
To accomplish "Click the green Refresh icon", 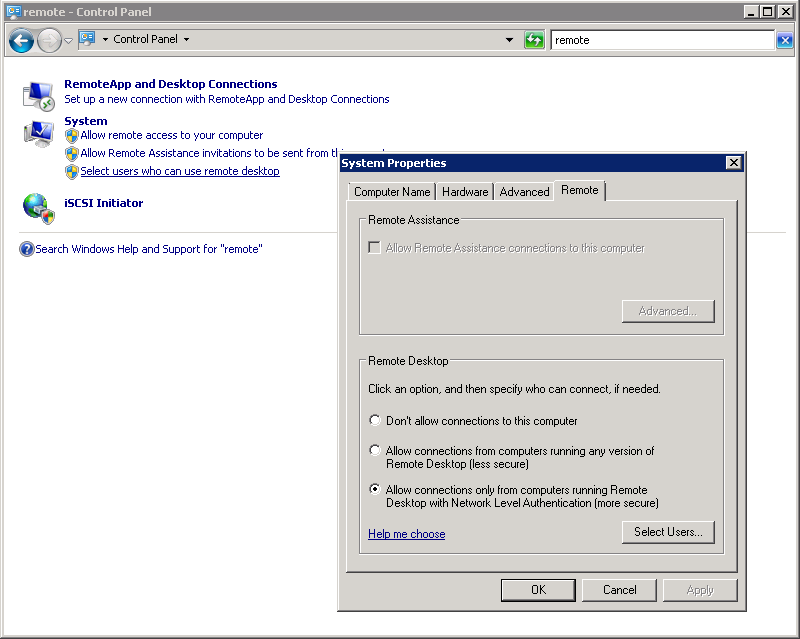I will [x=534, y=40].
